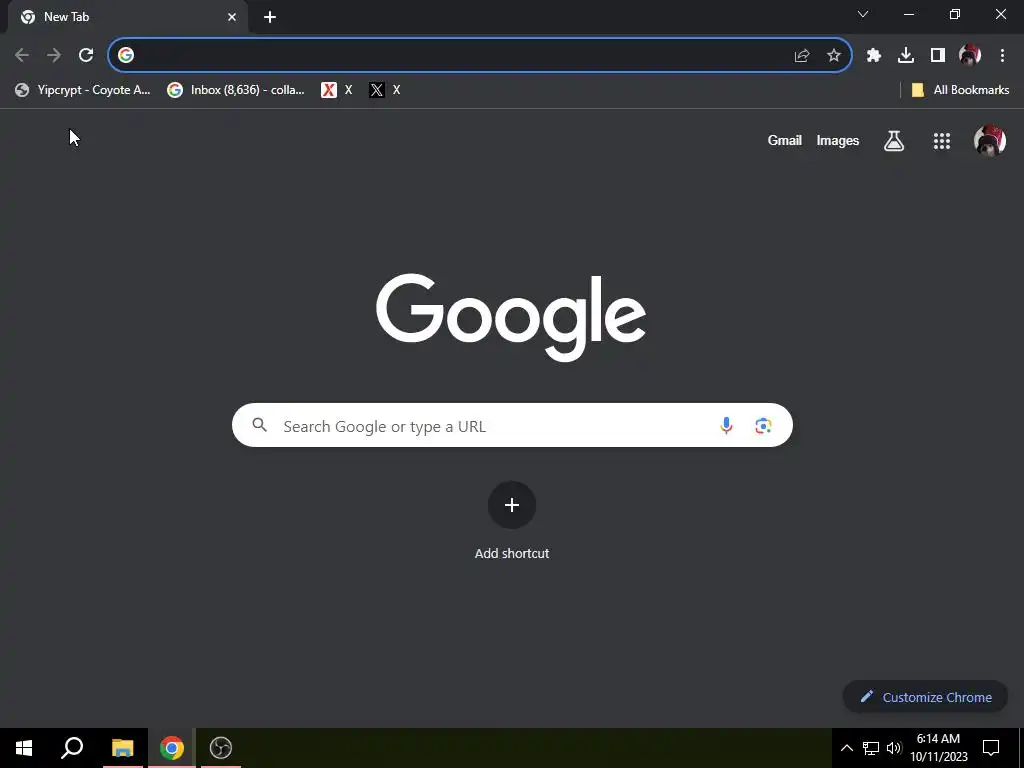Open the Downloads icon in toolbar
This screenshot has height=768, width=1024.
pos(906,56)
